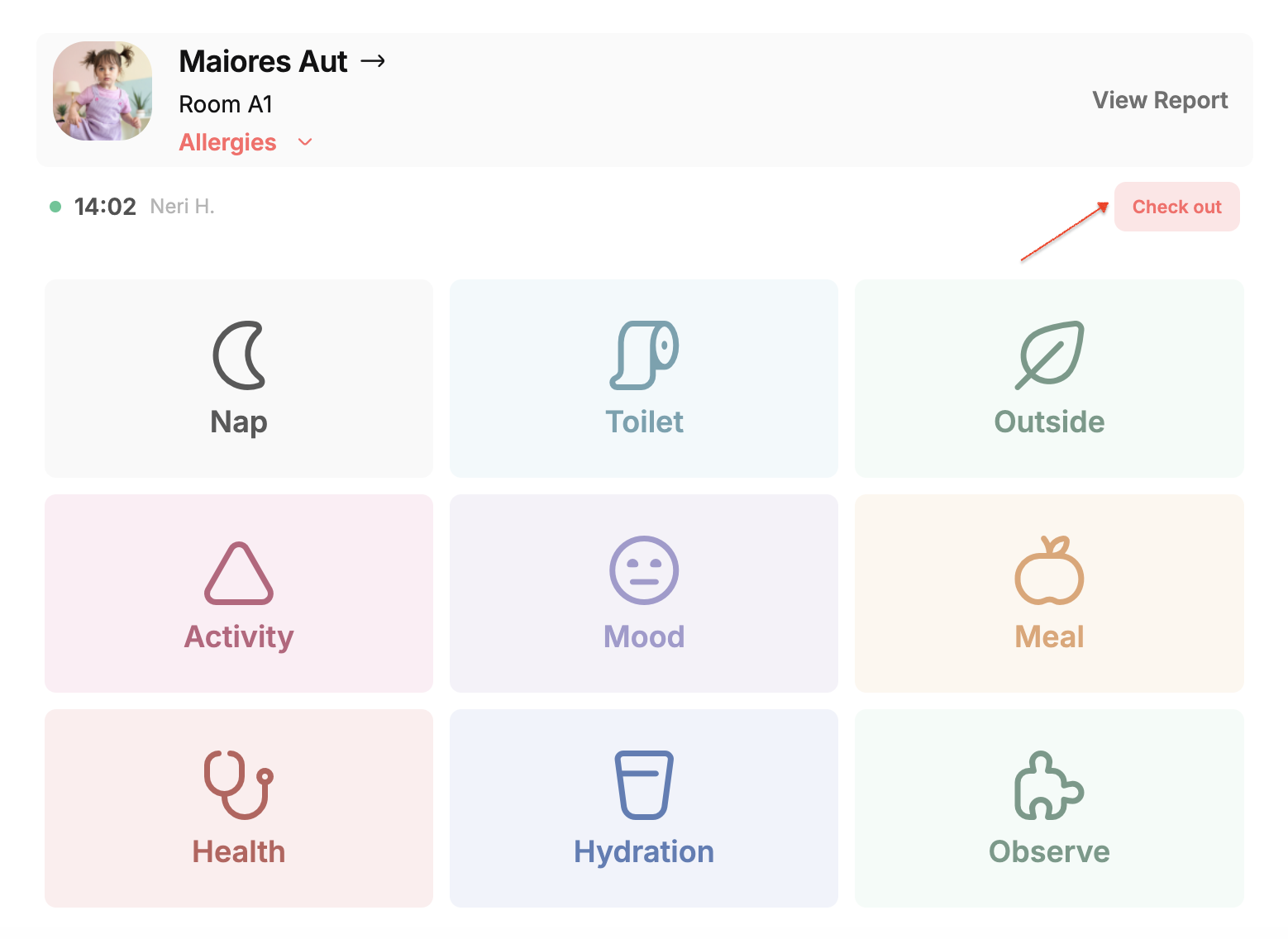This screenshot has width=1288, height=939.
Task: Select the Hydration label text
Action: coord(644,851)
